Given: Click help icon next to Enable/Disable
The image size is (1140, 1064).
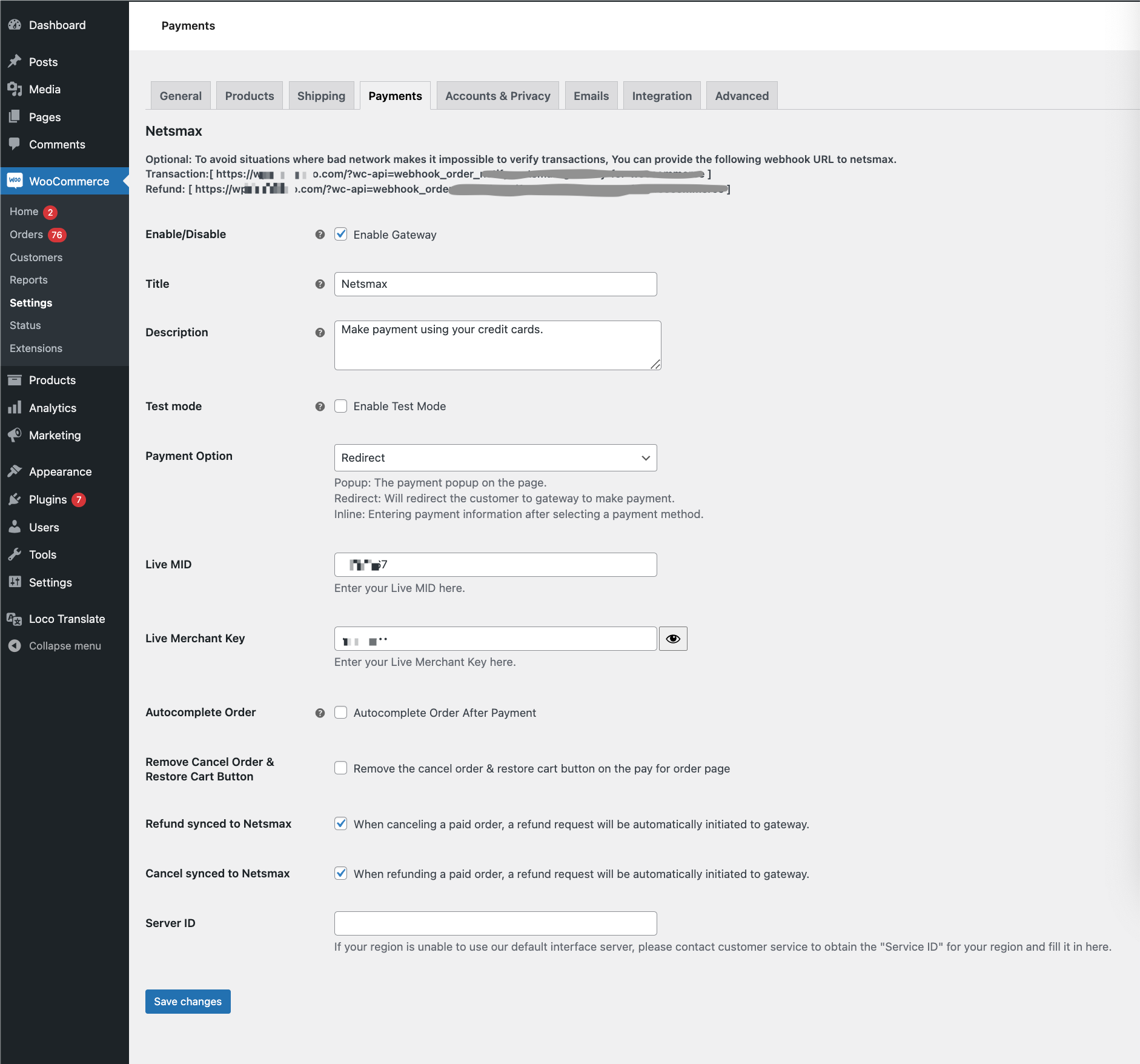Looking at the screenshot, I should (x=320, y=234).
